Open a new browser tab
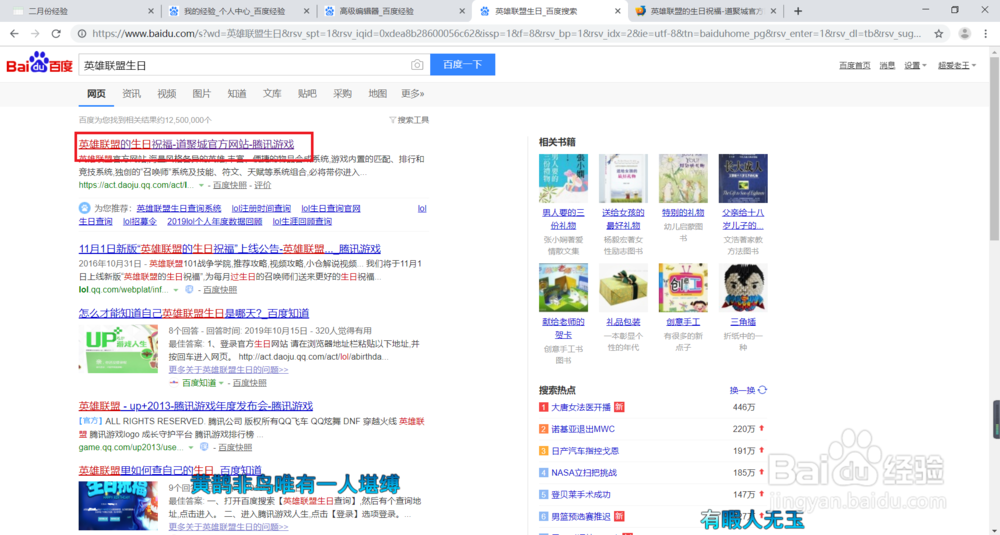This screenshot has width=1000, height=535. (798, 11)
